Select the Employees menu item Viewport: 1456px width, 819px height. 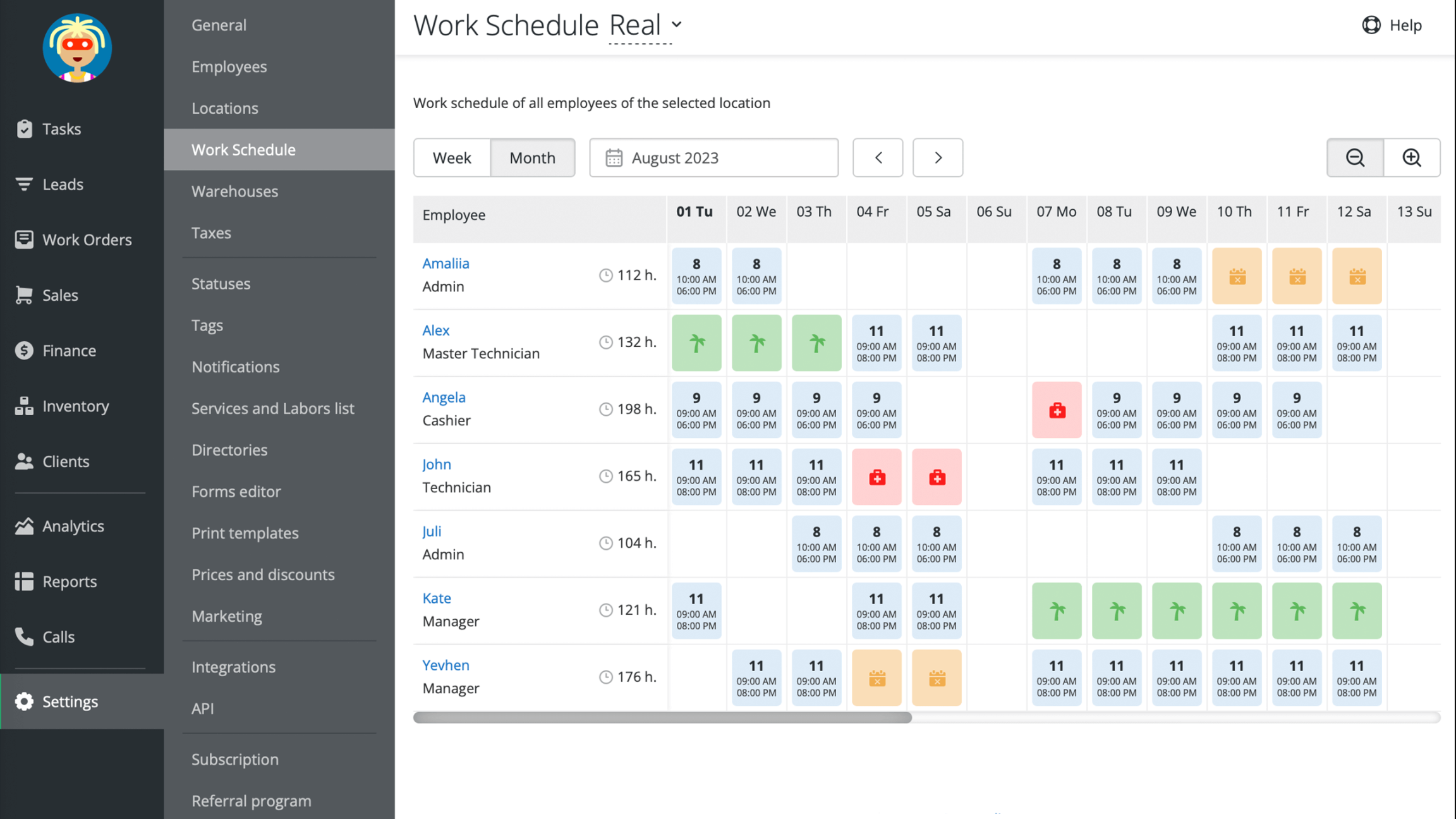(x=229, y=66)
